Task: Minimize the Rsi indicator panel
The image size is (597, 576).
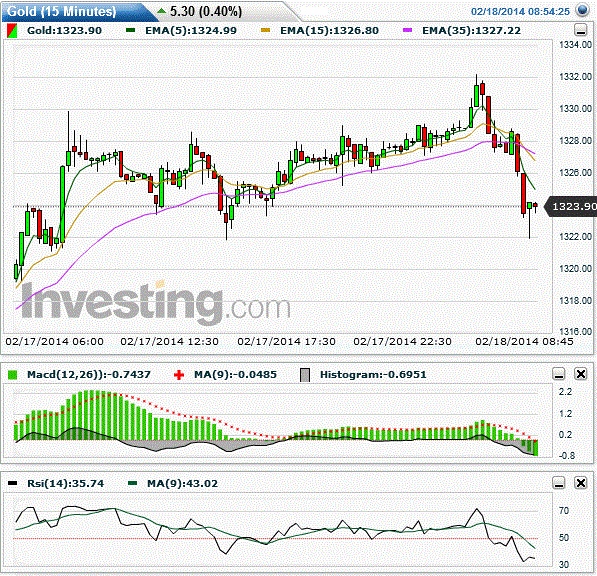Action: pyautogui.click(x=559, y=483)
